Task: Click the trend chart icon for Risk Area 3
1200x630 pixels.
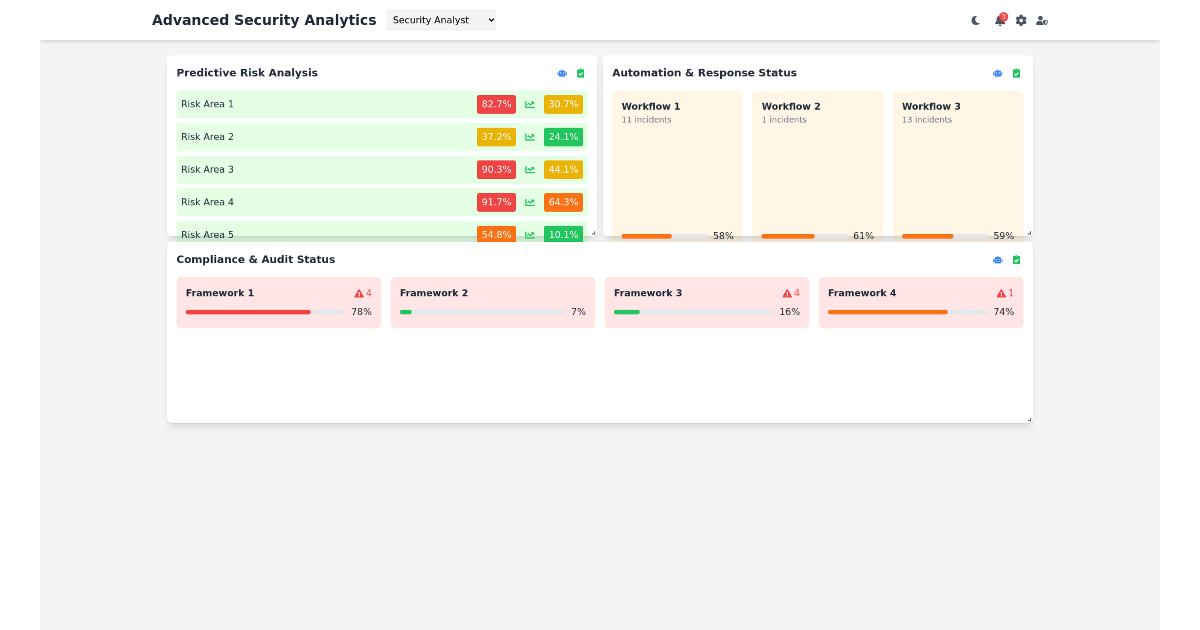Action: (530, 170)
